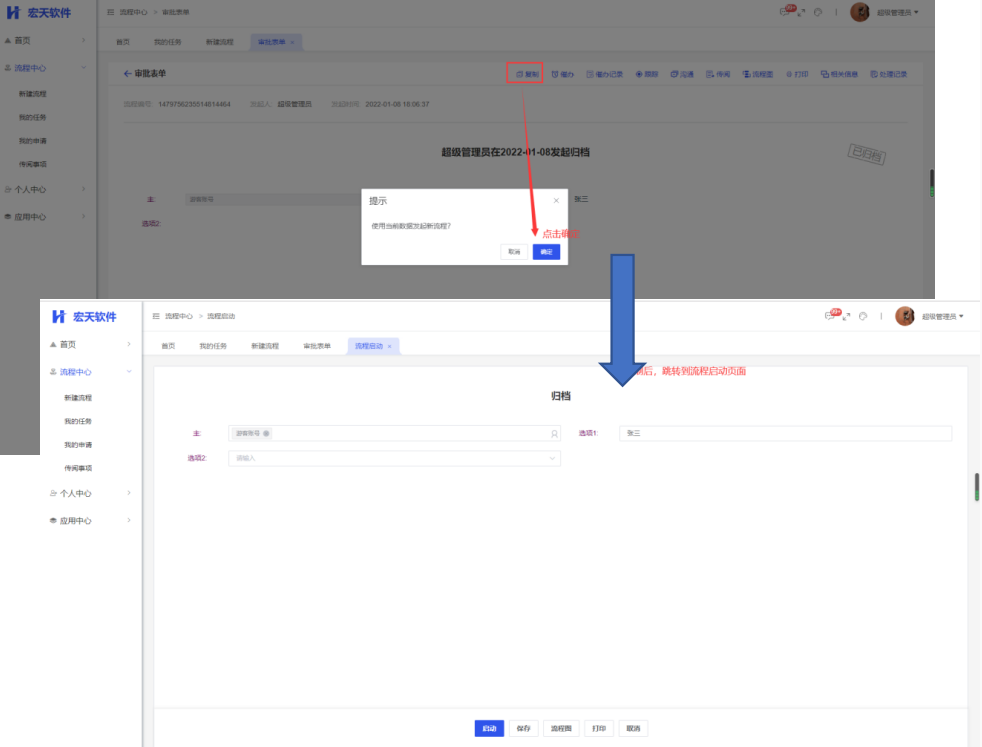Image resolution: width=982 pixels, height=747 pixels.
Task: Switch to the 新建流程 tab in the upper page
Action: tap(219, 42)
